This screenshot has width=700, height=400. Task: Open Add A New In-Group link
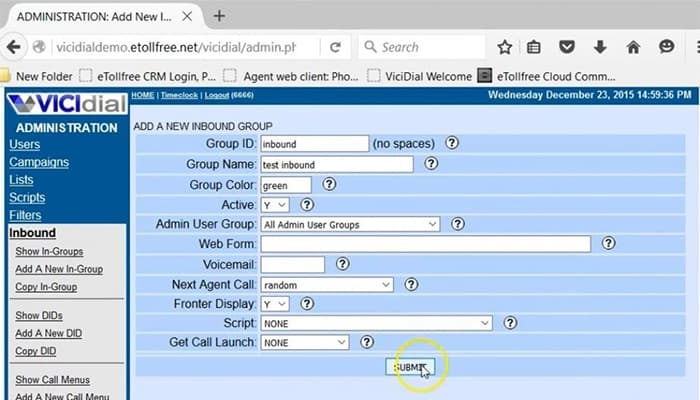[59, 269]
